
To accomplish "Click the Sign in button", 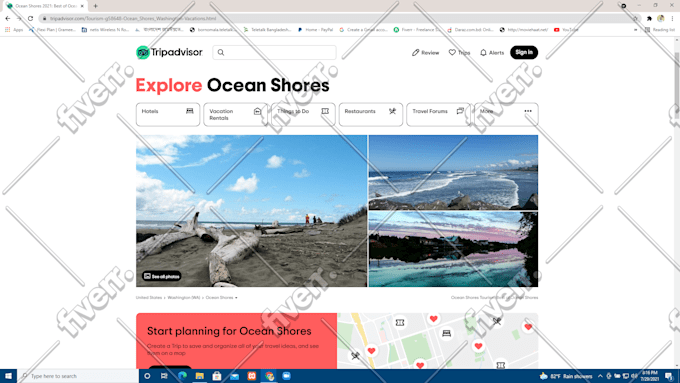I will point(524,52).
